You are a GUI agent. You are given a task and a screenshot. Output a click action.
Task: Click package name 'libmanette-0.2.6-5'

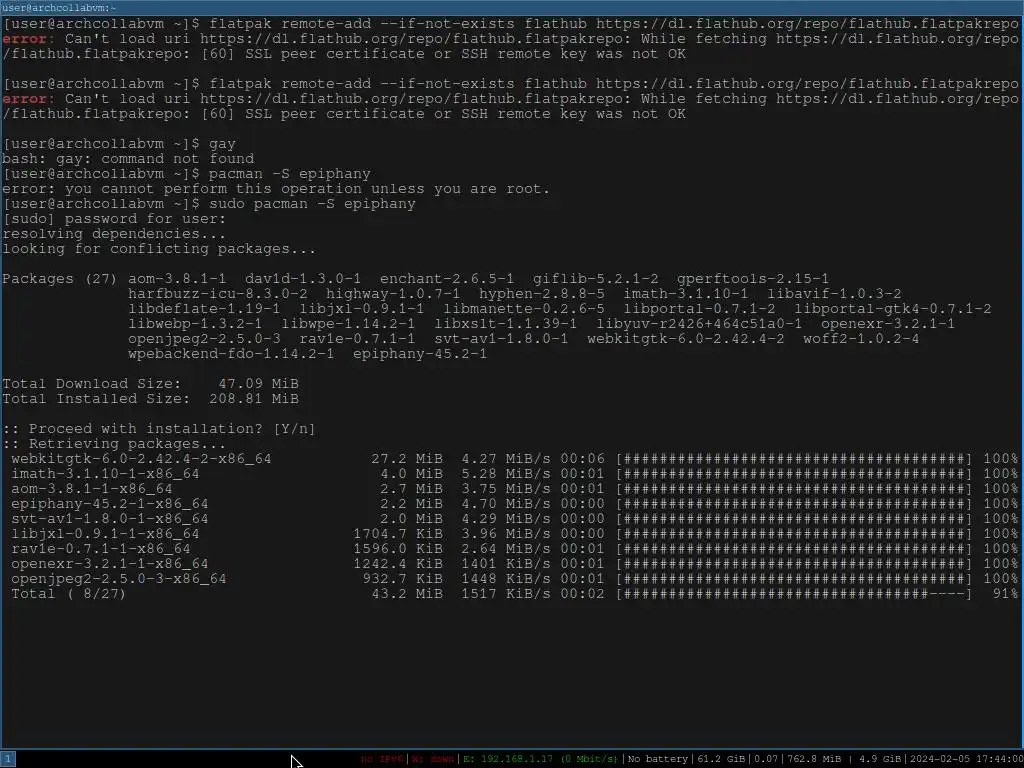click(x=524, y=309)
